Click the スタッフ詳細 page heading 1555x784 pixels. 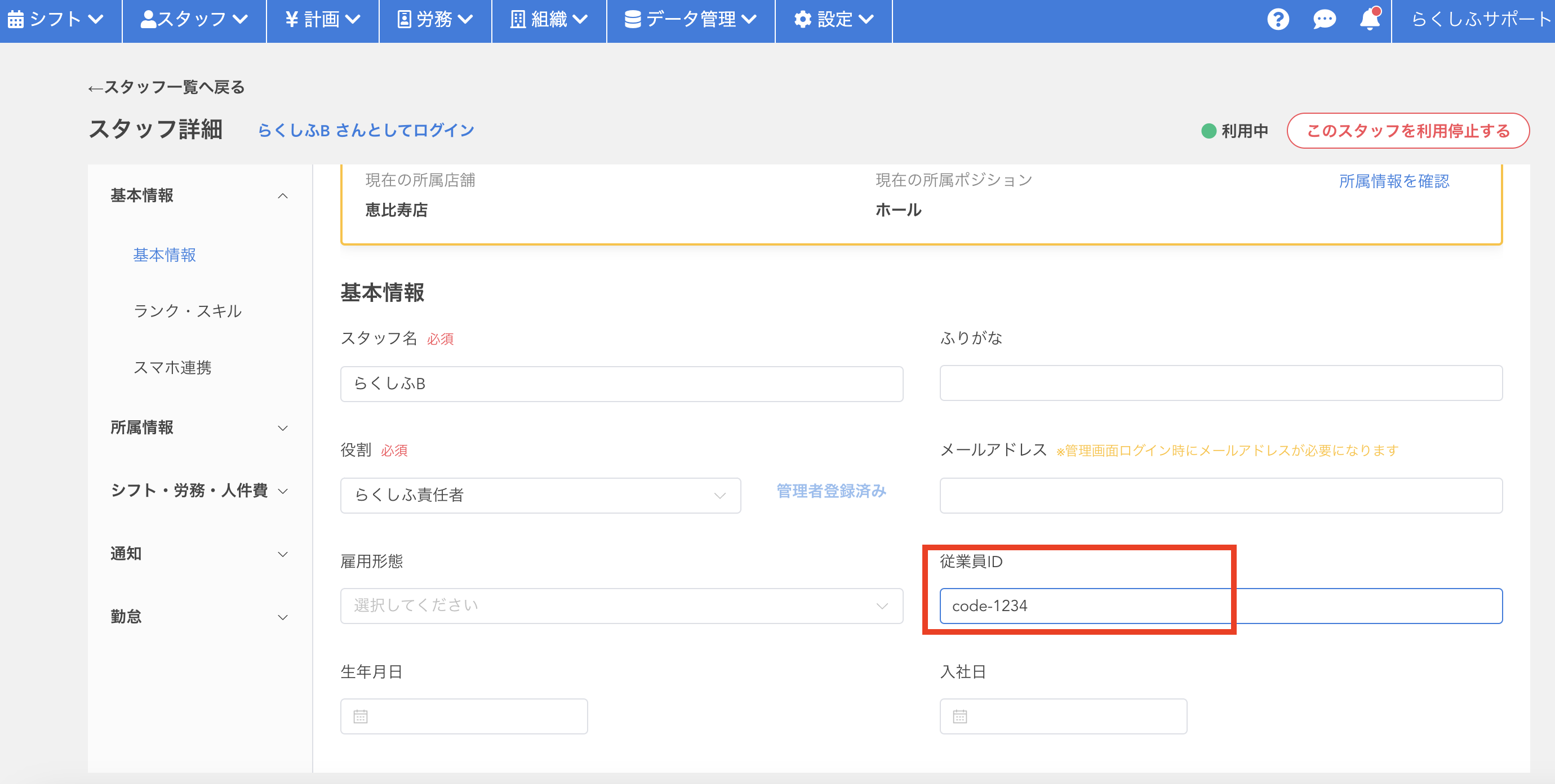pos(155,129)
